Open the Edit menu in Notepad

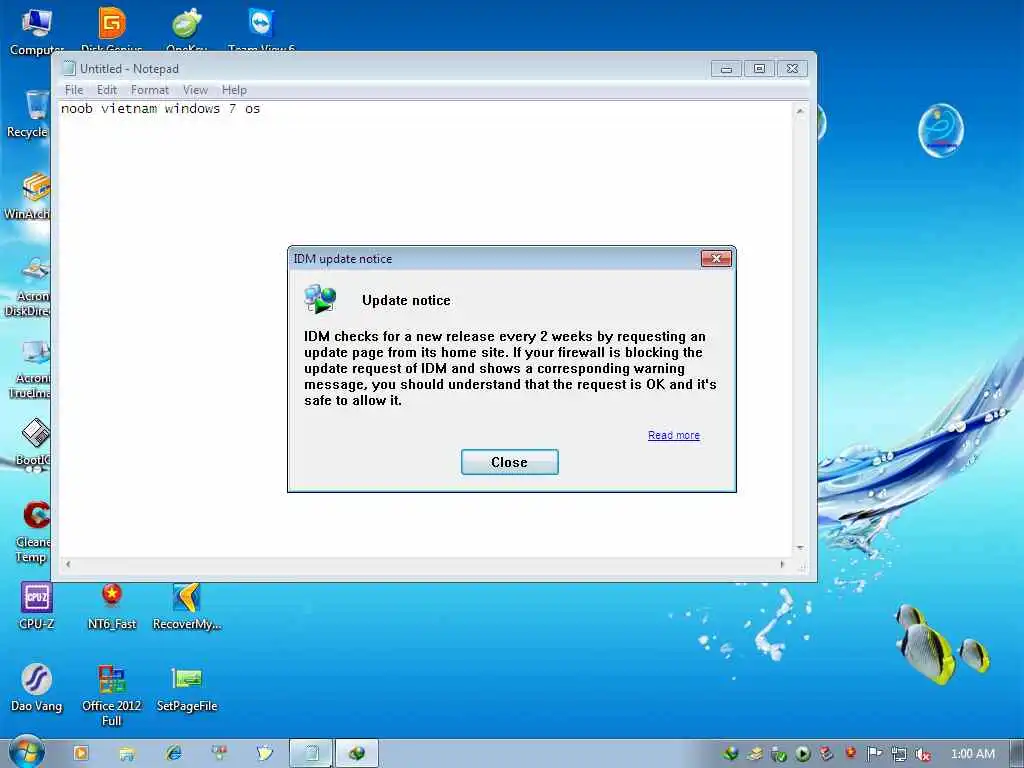click(106, 89)
